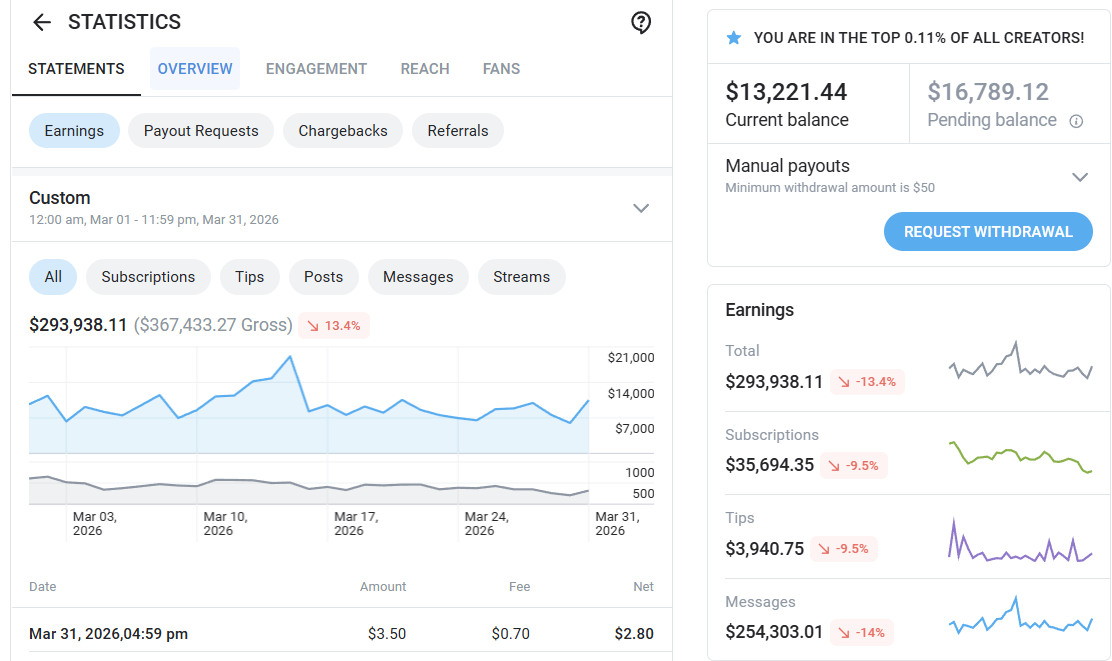Click the blue star icon in top creators banner

coord(734,38)
